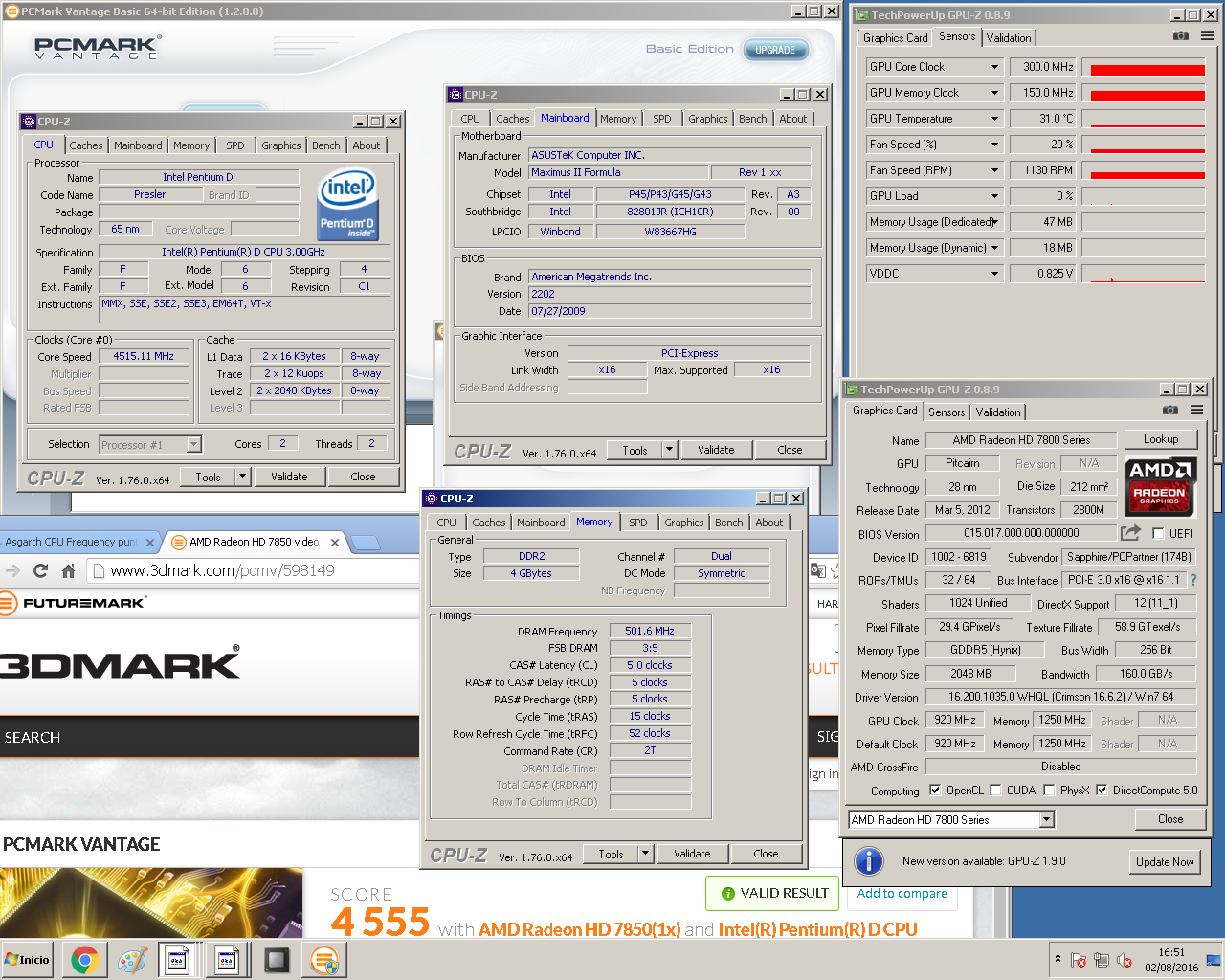Click the camera screenshot icon in GPU-Z Sensors window
1225x980 pixels.
tap(1181, 36)
